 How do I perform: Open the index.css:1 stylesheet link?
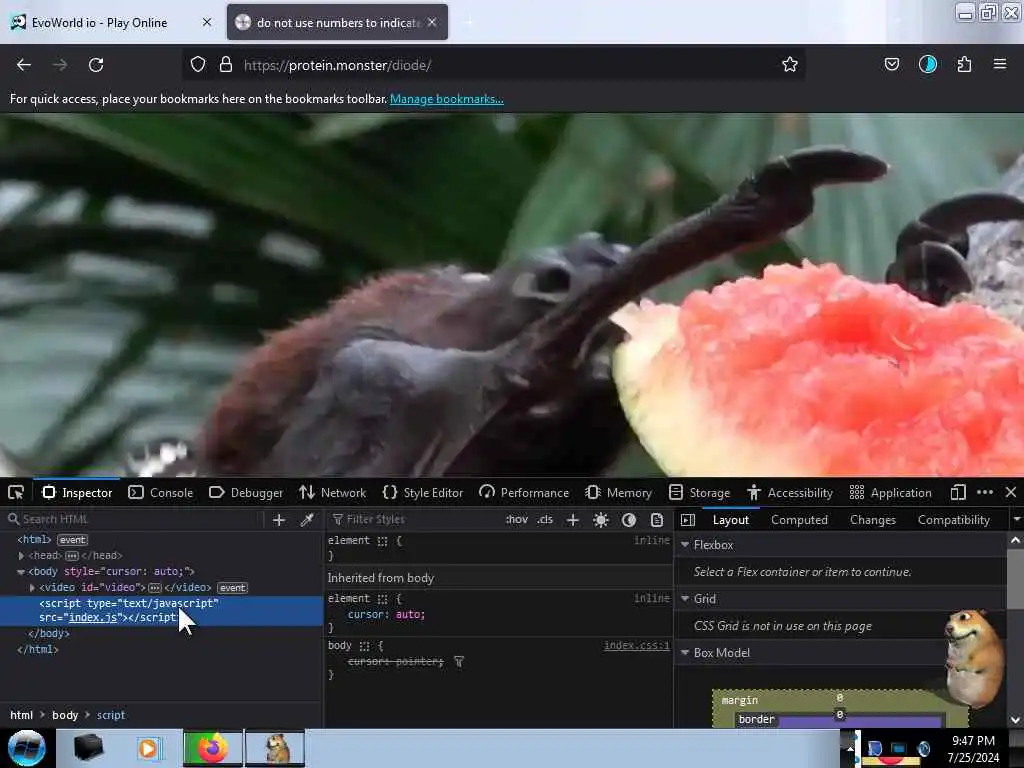coord(637,645)
